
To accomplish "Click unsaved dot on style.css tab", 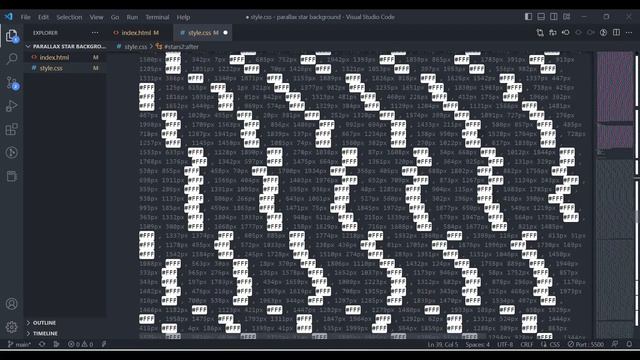I will coord(225,33).
